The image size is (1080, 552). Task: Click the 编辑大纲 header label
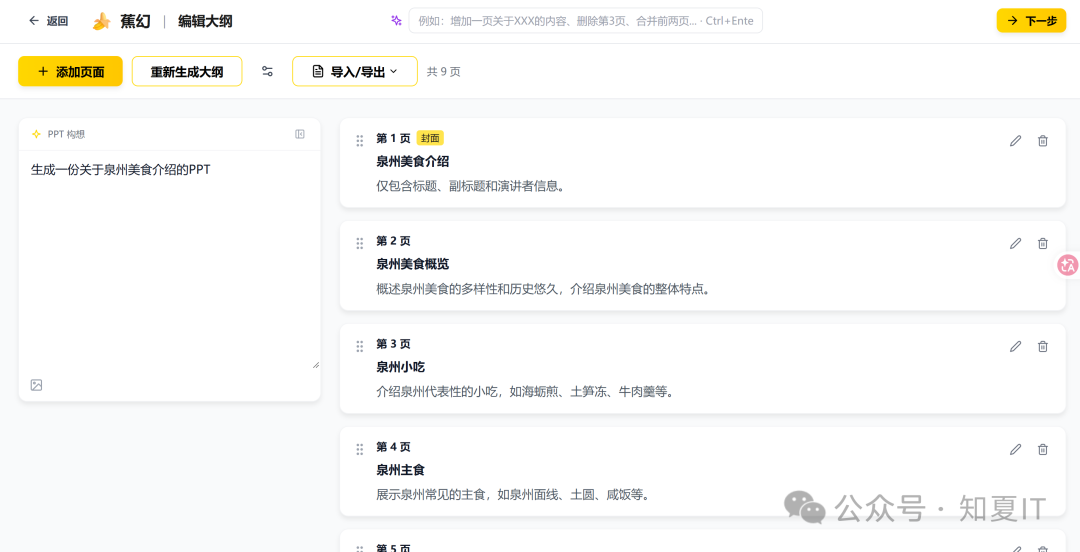click(205, 21)
